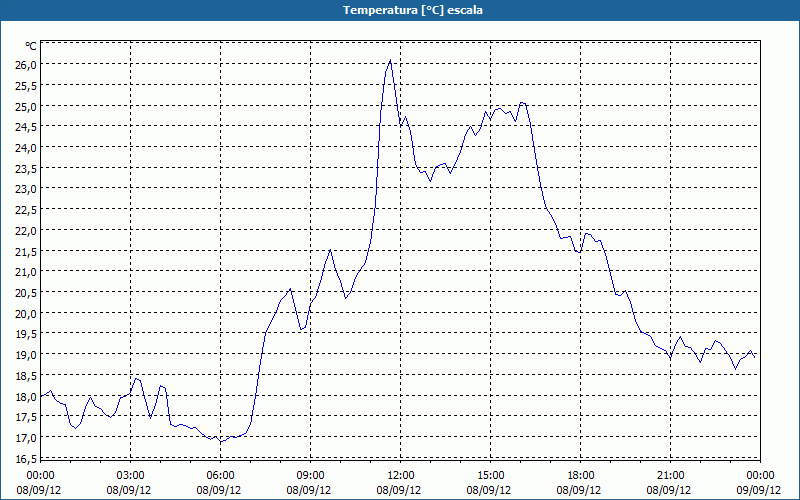Click the 15:00 time label

[x=490, y=475]
